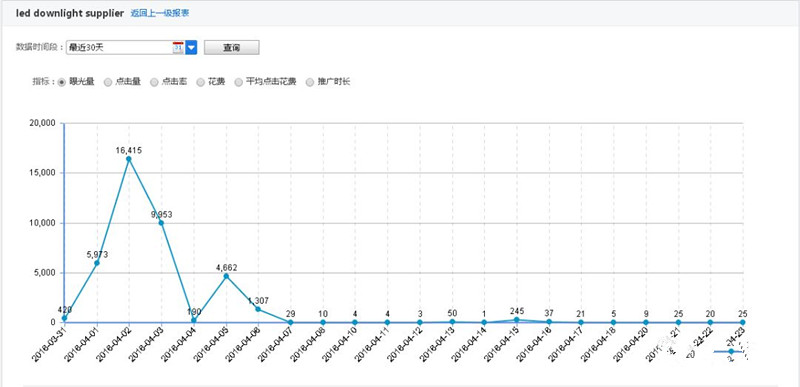The height and width of the screenshot is (387, 800).
Task: Follow the 返回上一级报表 link
Action: tap(160, 13)
